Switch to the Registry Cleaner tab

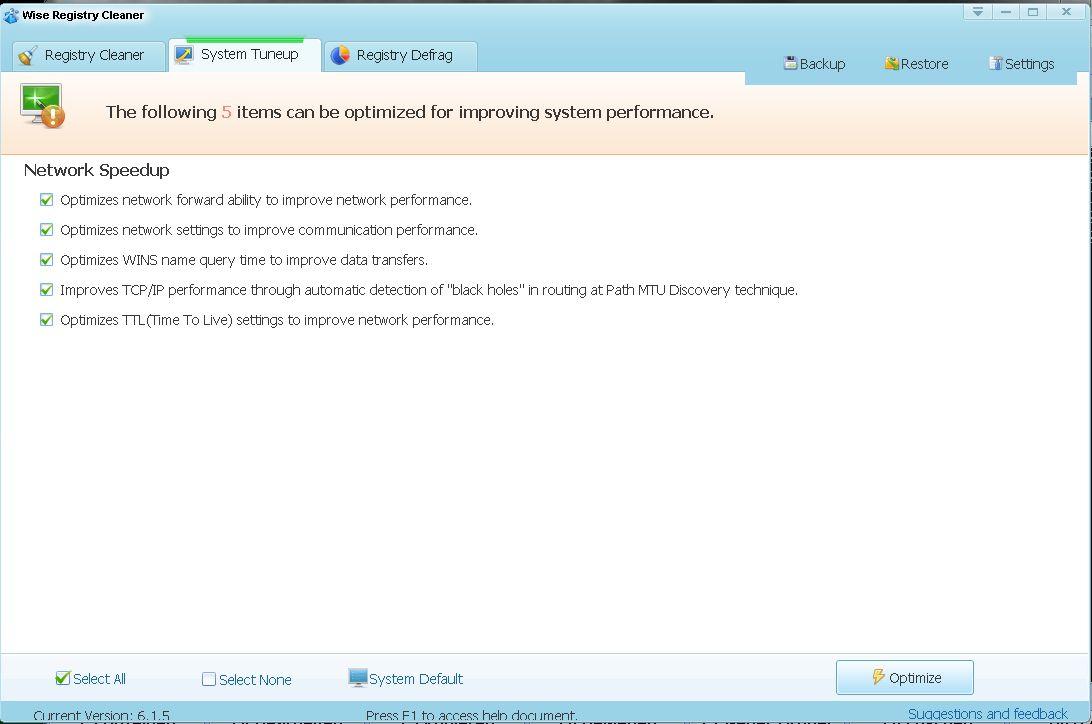coord(88,56)
